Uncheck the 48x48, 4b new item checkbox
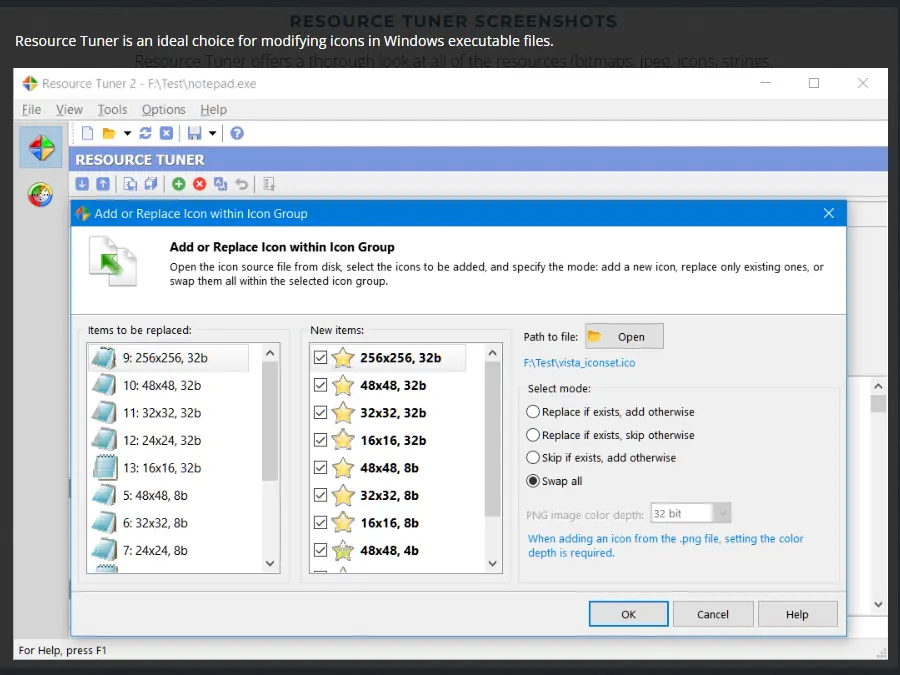Viewport: 900px width, 675px height. pyautogui.click(x=320, y=550)
